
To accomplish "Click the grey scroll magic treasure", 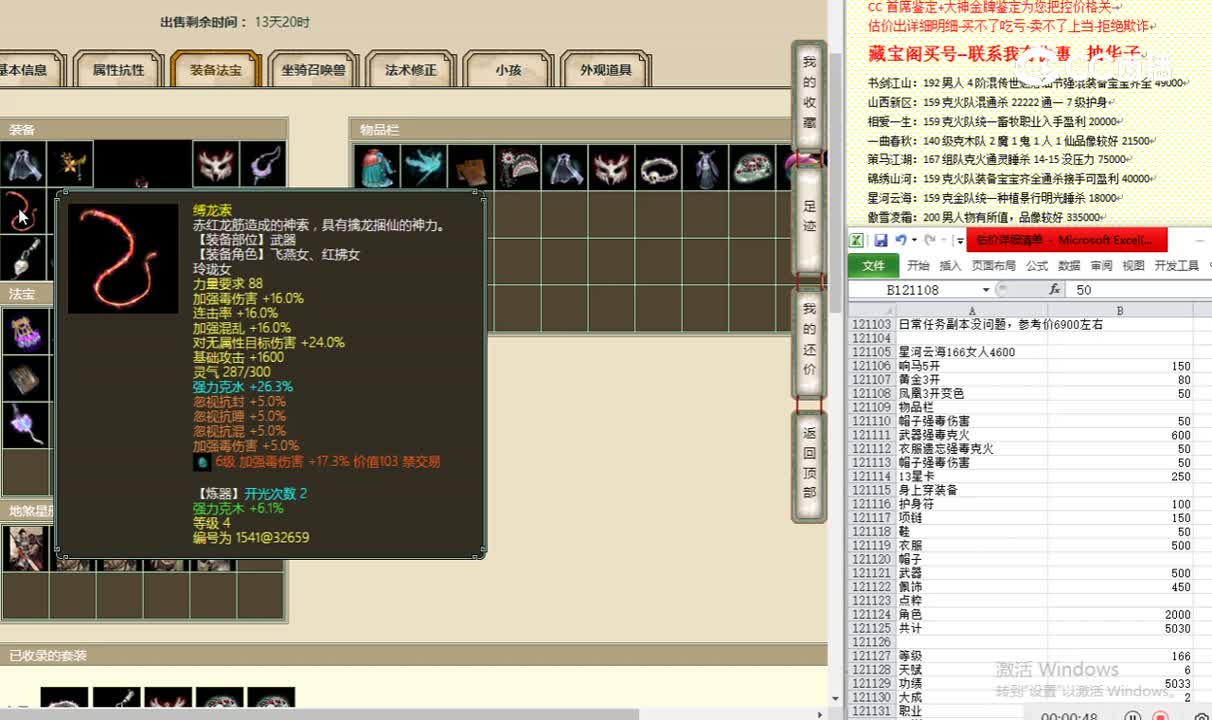I will pyautogui.click(x=24, y=378).
